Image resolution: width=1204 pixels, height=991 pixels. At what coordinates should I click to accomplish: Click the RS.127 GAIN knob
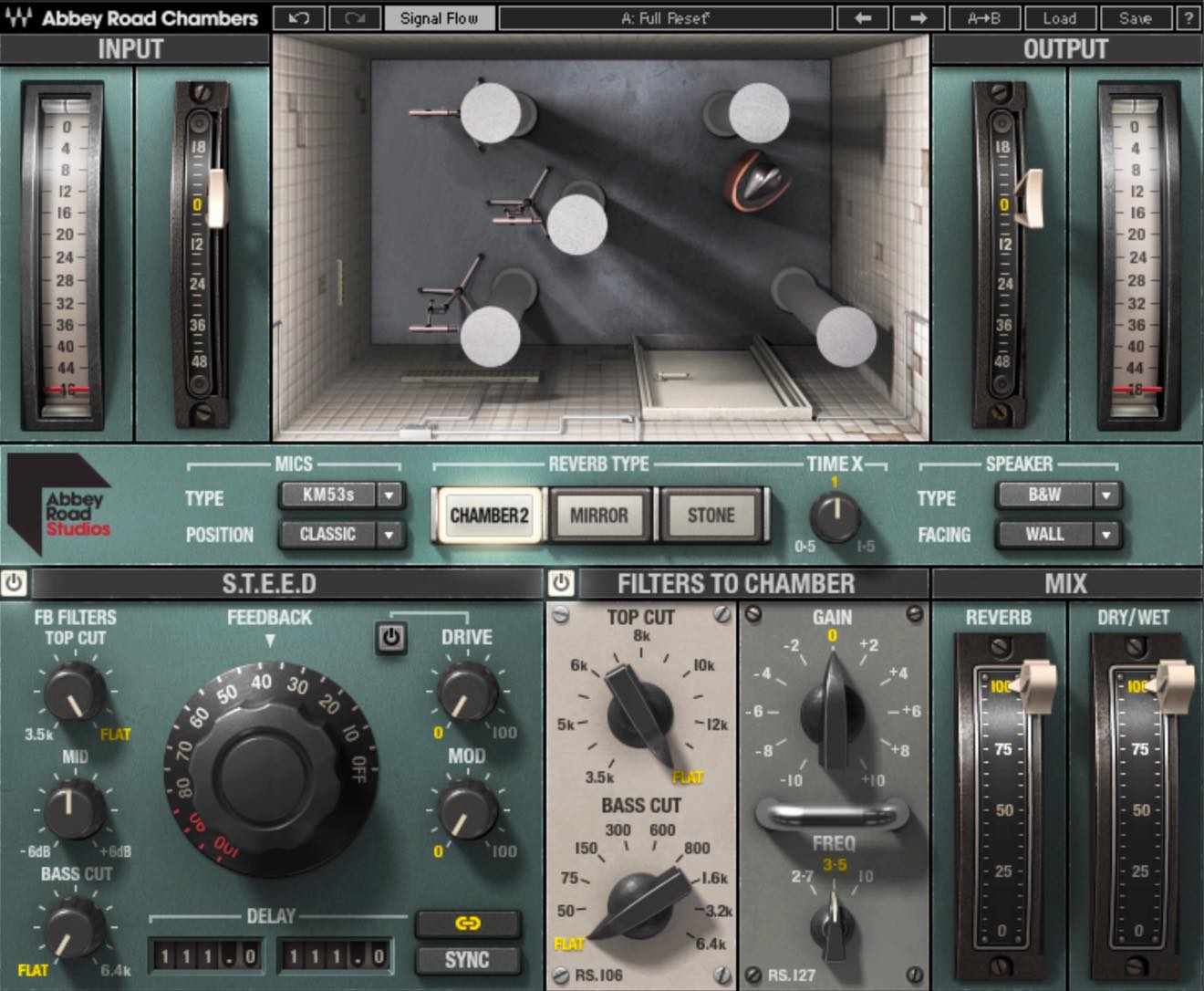point(833,712)
